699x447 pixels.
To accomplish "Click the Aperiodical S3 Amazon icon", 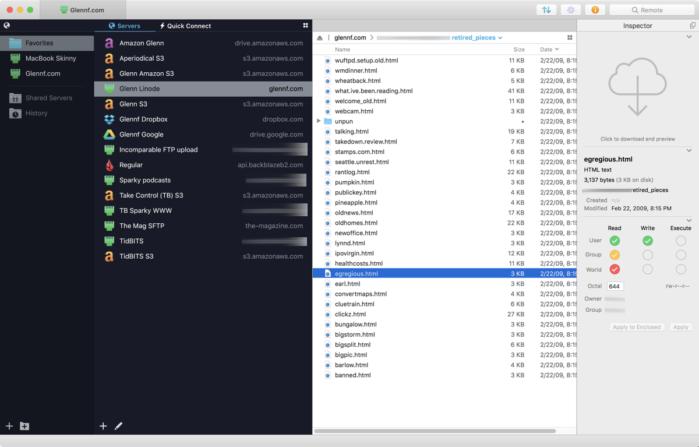I will click(109, 58).
